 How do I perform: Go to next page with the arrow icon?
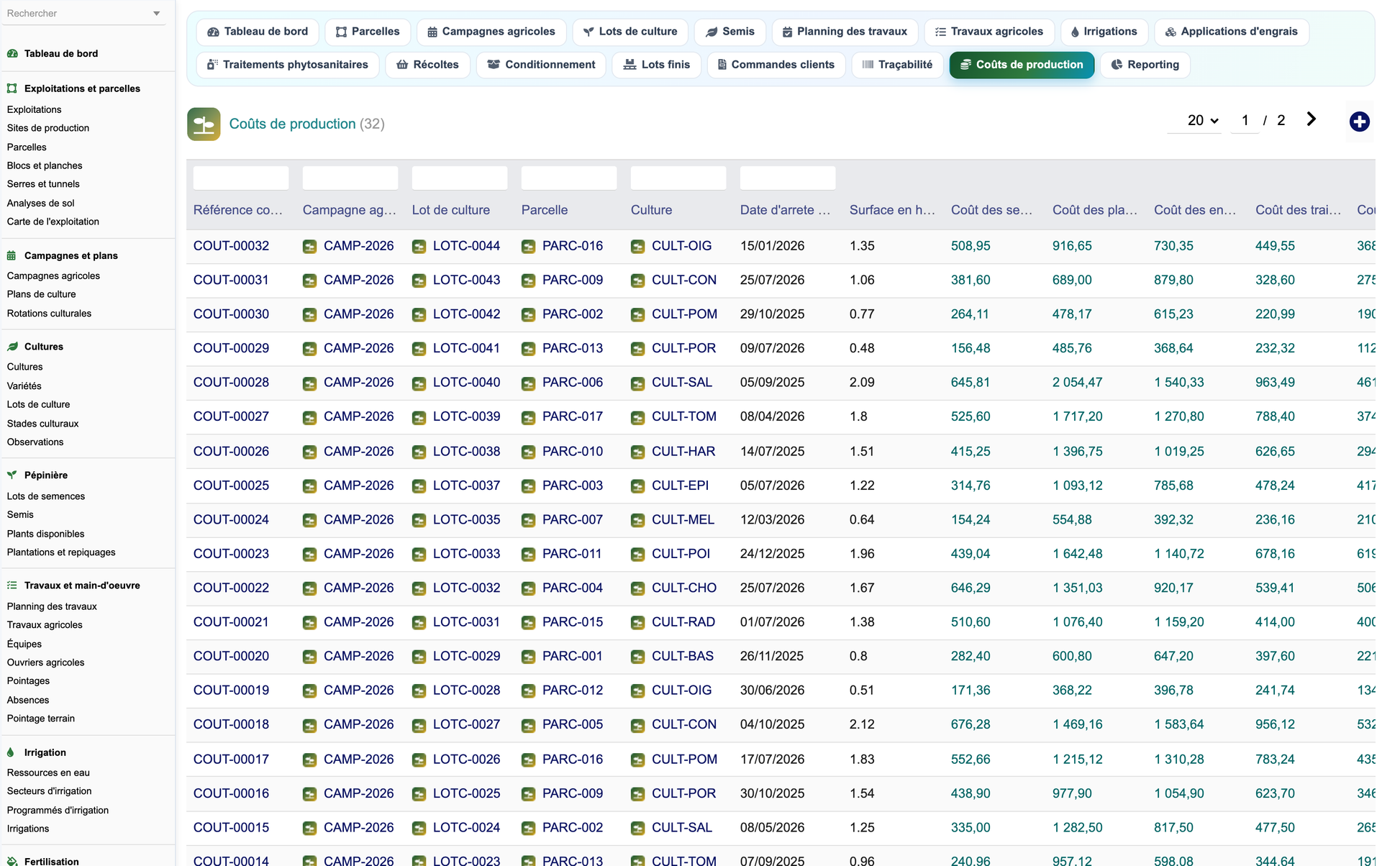[x=1311, y=119]
